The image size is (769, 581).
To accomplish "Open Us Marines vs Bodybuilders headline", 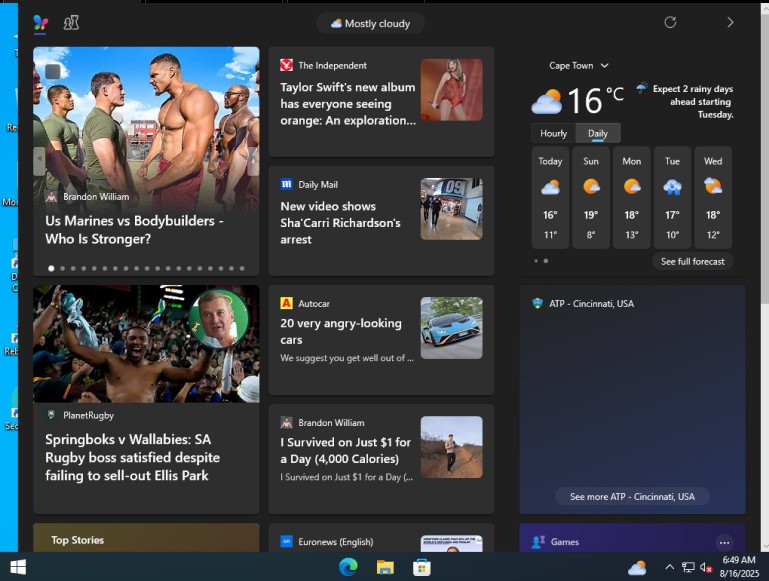I will tap(134, 229).
